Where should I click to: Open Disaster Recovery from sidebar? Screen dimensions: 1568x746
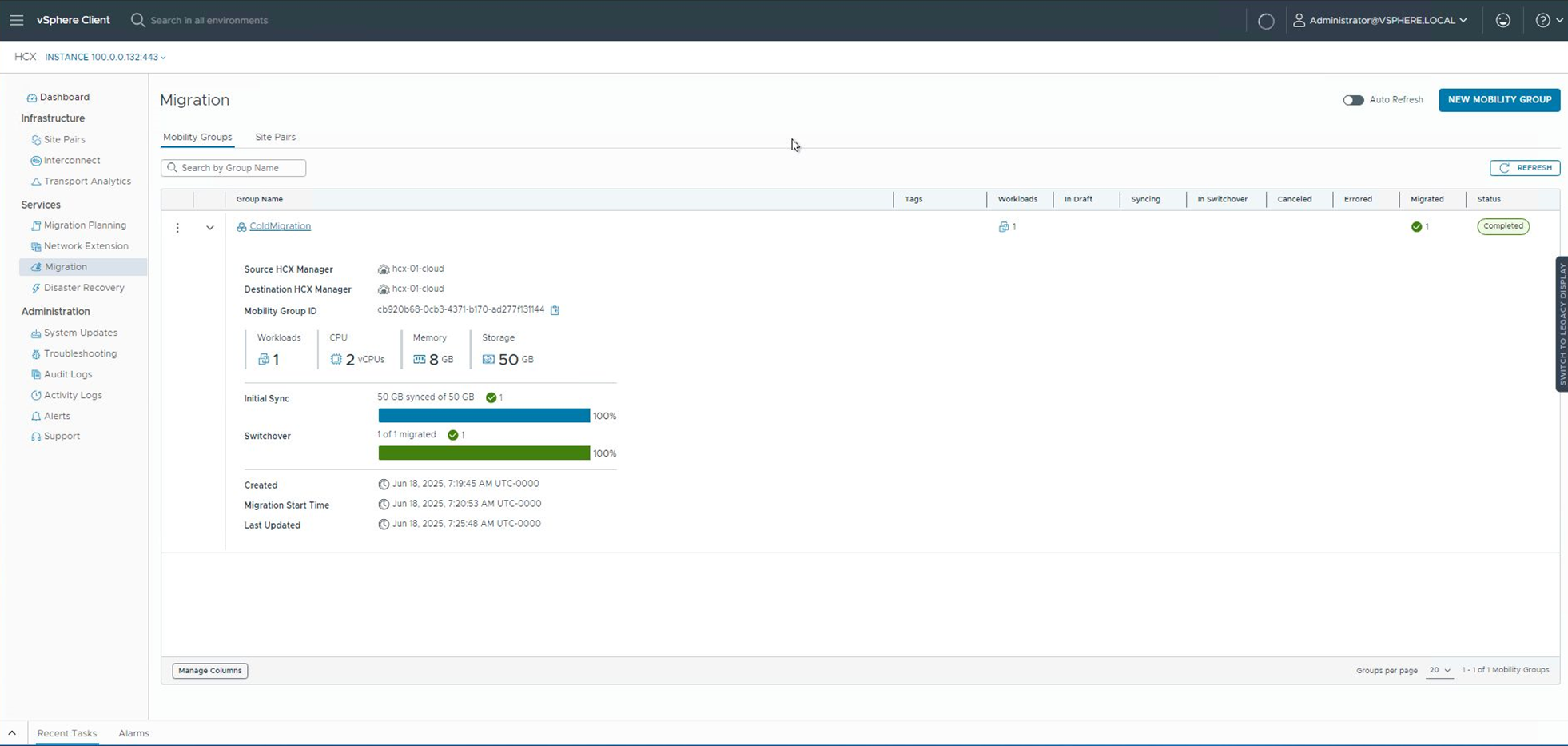(84, 288)
